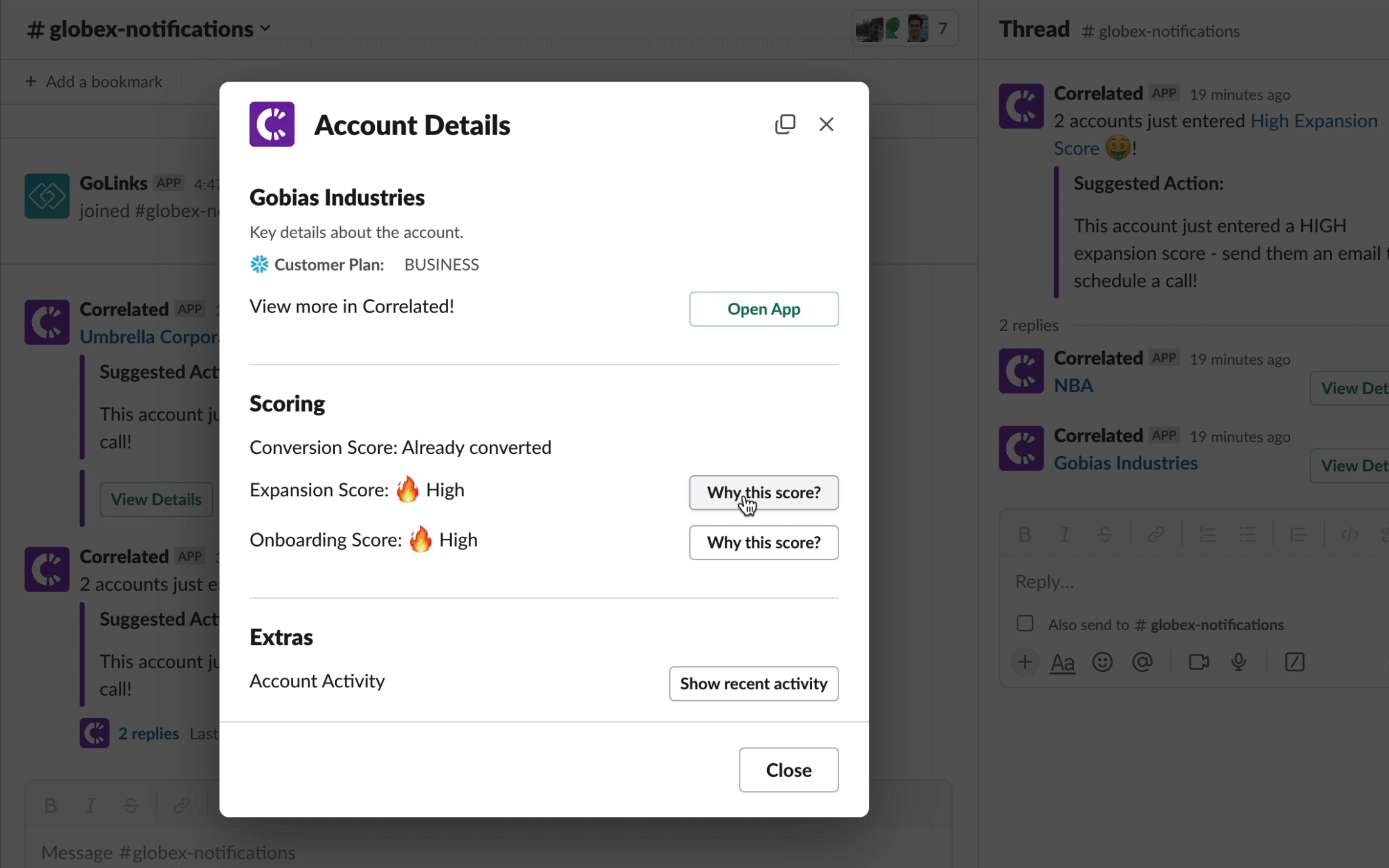Toggle italic in channel message composer
The height and width of the screenshot is (868, 1389).
coord(91,805)
